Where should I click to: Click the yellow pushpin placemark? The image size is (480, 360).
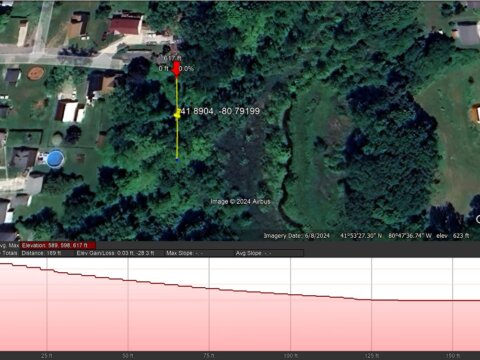(x=177, y=114)
